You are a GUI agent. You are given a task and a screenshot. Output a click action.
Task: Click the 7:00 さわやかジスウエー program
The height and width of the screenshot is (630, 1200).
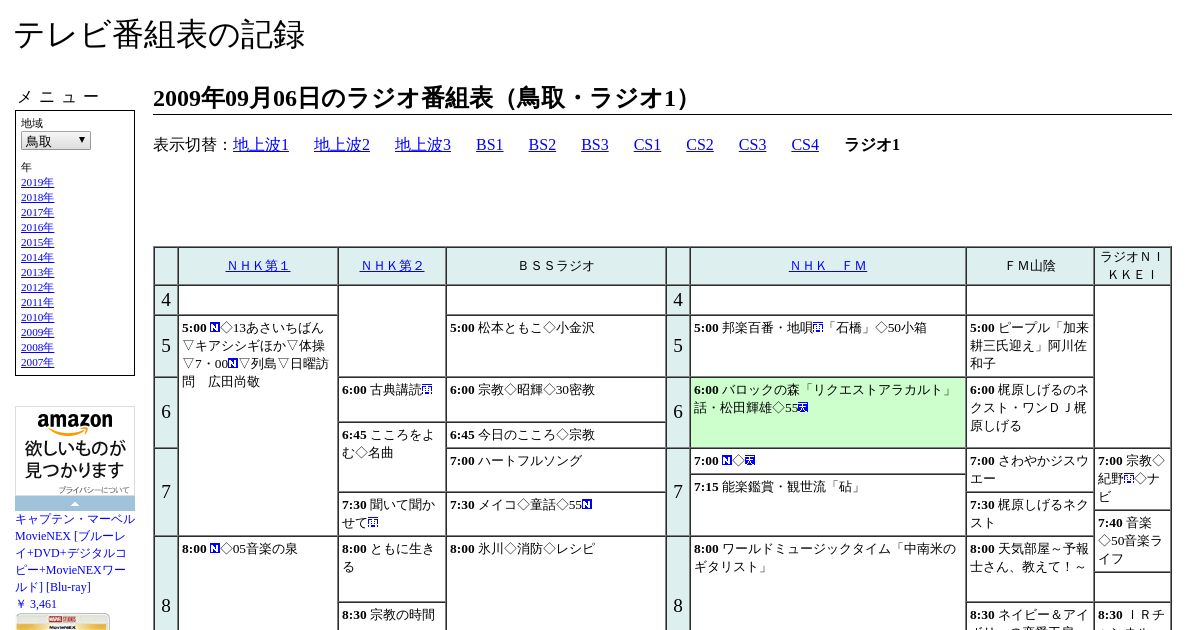[1030, 470]
